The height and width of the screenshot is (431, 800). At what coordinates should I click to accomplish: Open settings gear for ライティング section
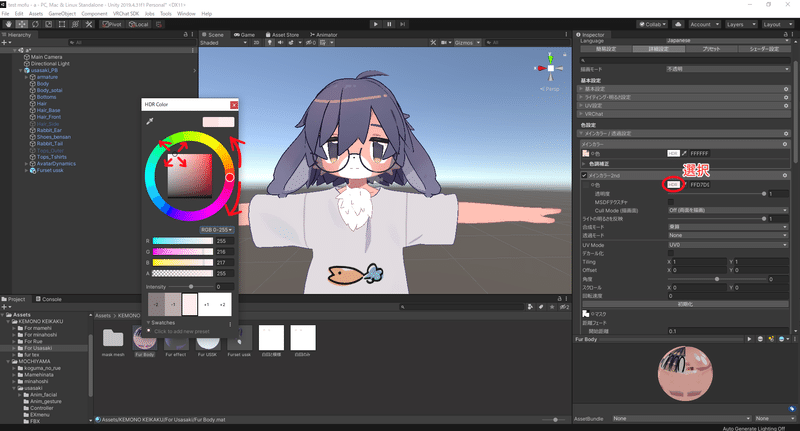786,97
